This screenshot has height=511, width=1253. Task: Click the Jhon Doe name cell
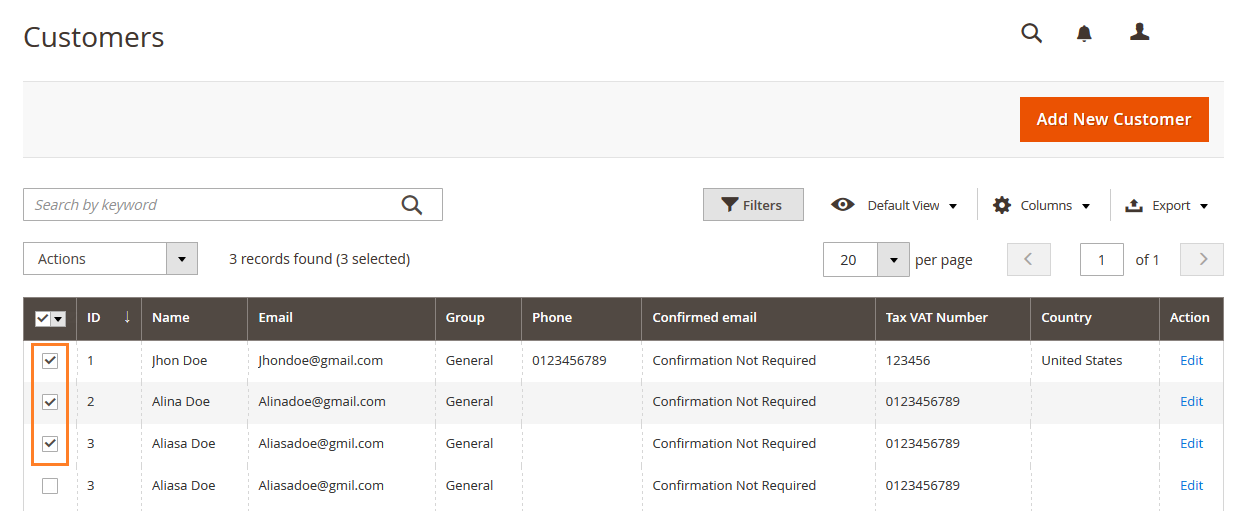coord(180,360)
